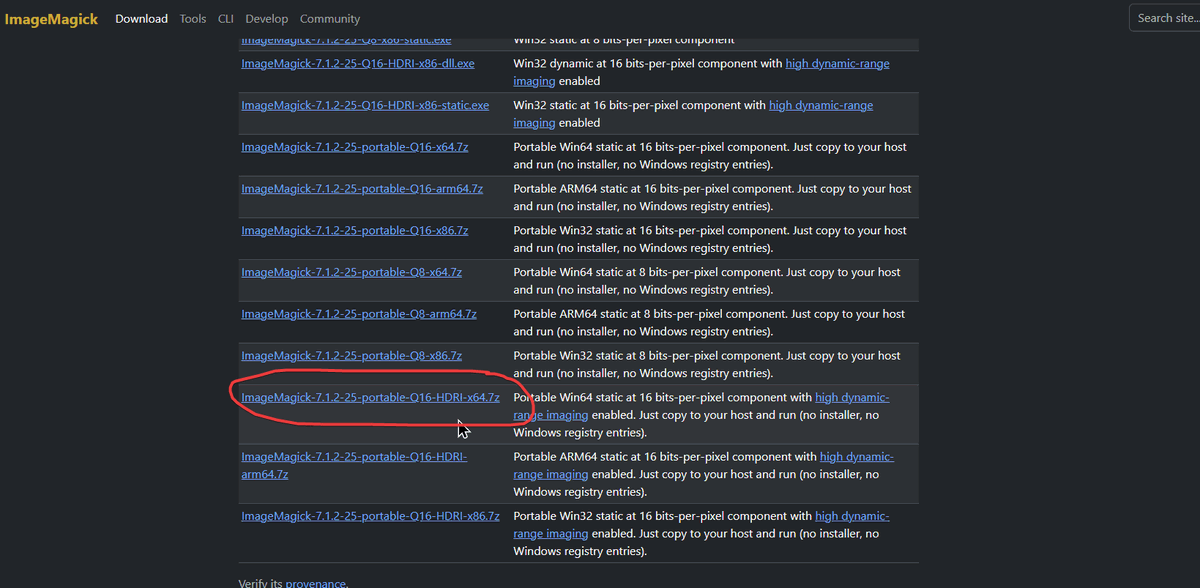Open the Download menu item

coord(141,19)
